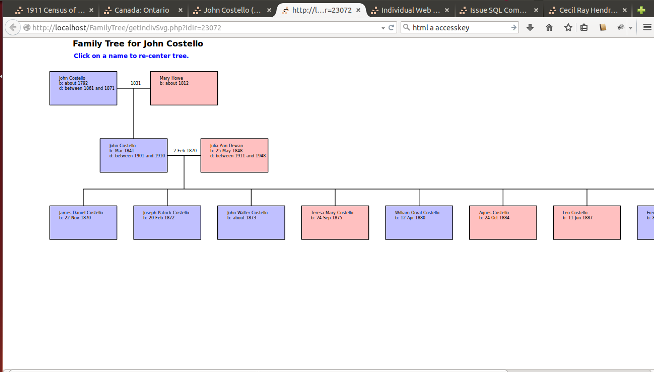Viewport: 654px width, 372px height.
Task: Click John Costello box with death between years
Action: click(134, 155)
